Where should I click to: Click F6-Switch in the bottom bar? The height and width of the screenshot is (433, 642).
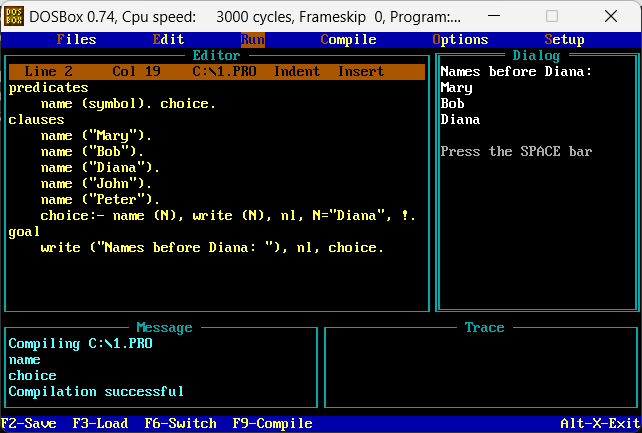point(181,423)
